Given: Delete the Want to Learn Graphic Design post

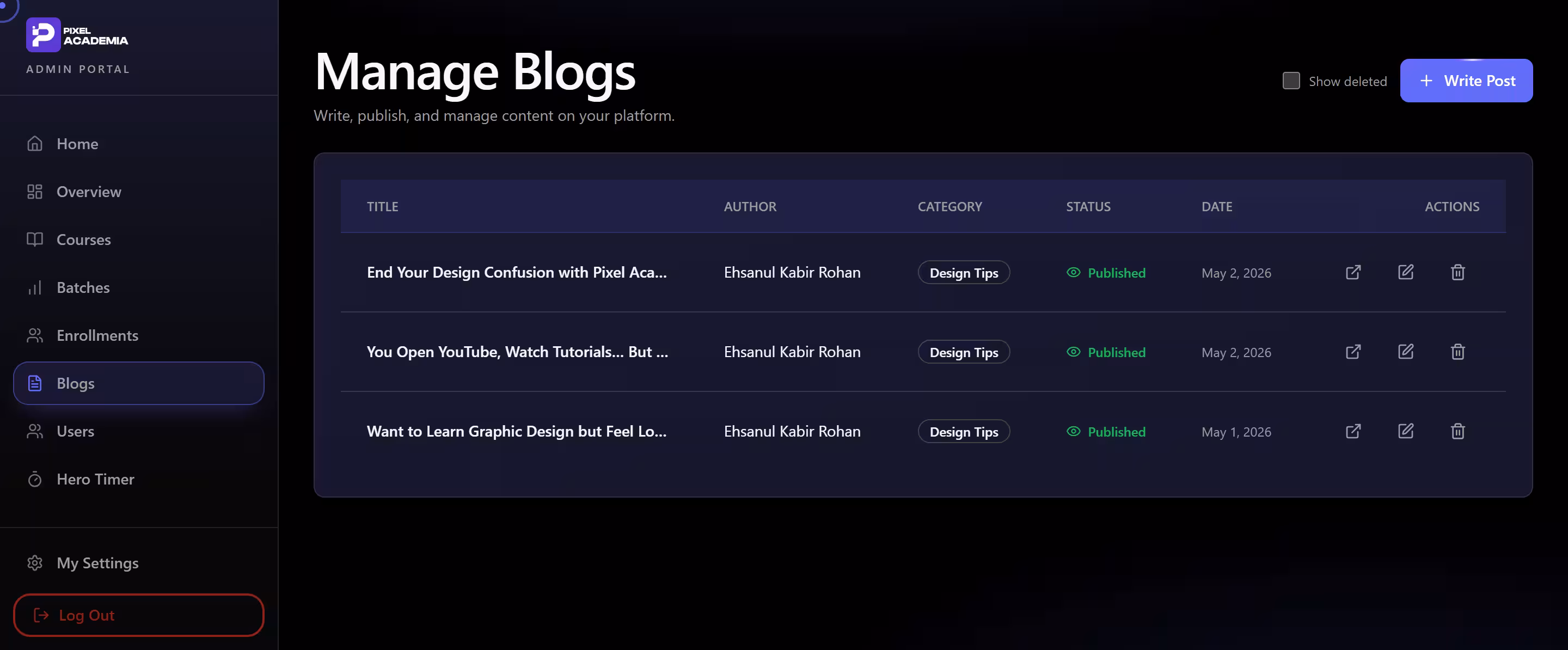Looking at the screenshot, I should pos(1457,432).
